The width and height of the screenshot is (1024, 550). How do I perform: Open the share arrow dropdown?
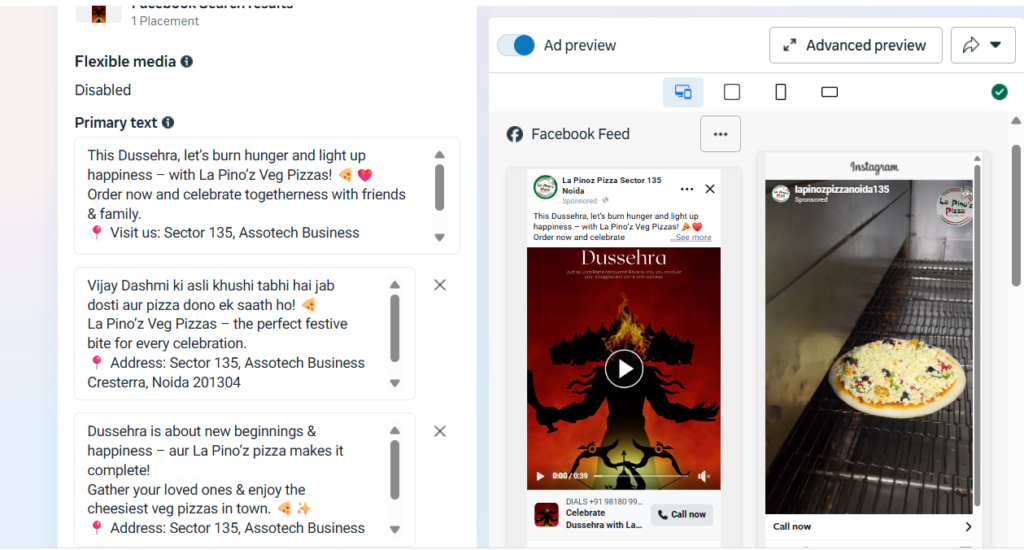(982, 45)
